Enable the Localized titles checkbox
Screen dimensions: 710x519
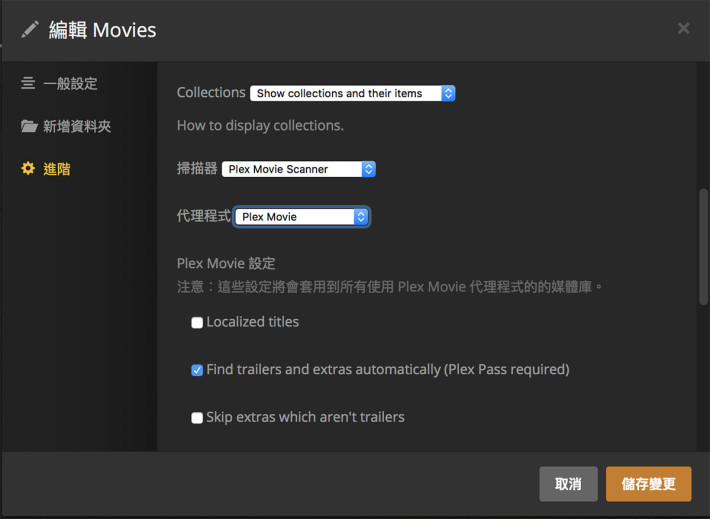coord(197,322)
